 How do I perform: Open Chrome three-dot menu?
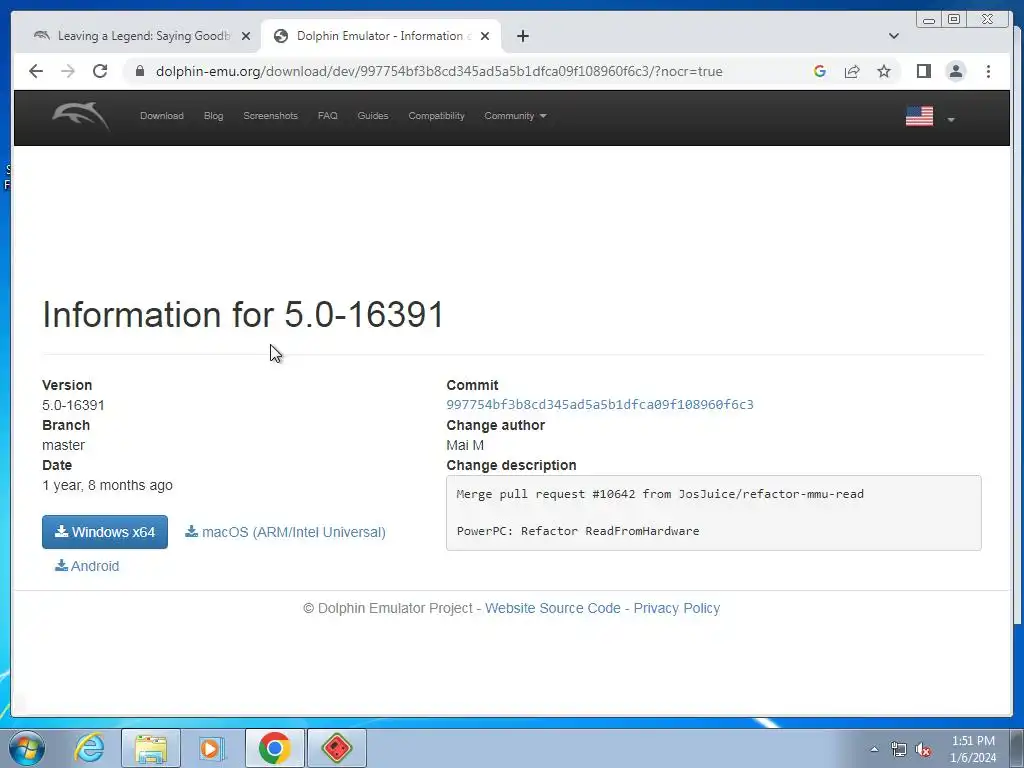point(988,71)
